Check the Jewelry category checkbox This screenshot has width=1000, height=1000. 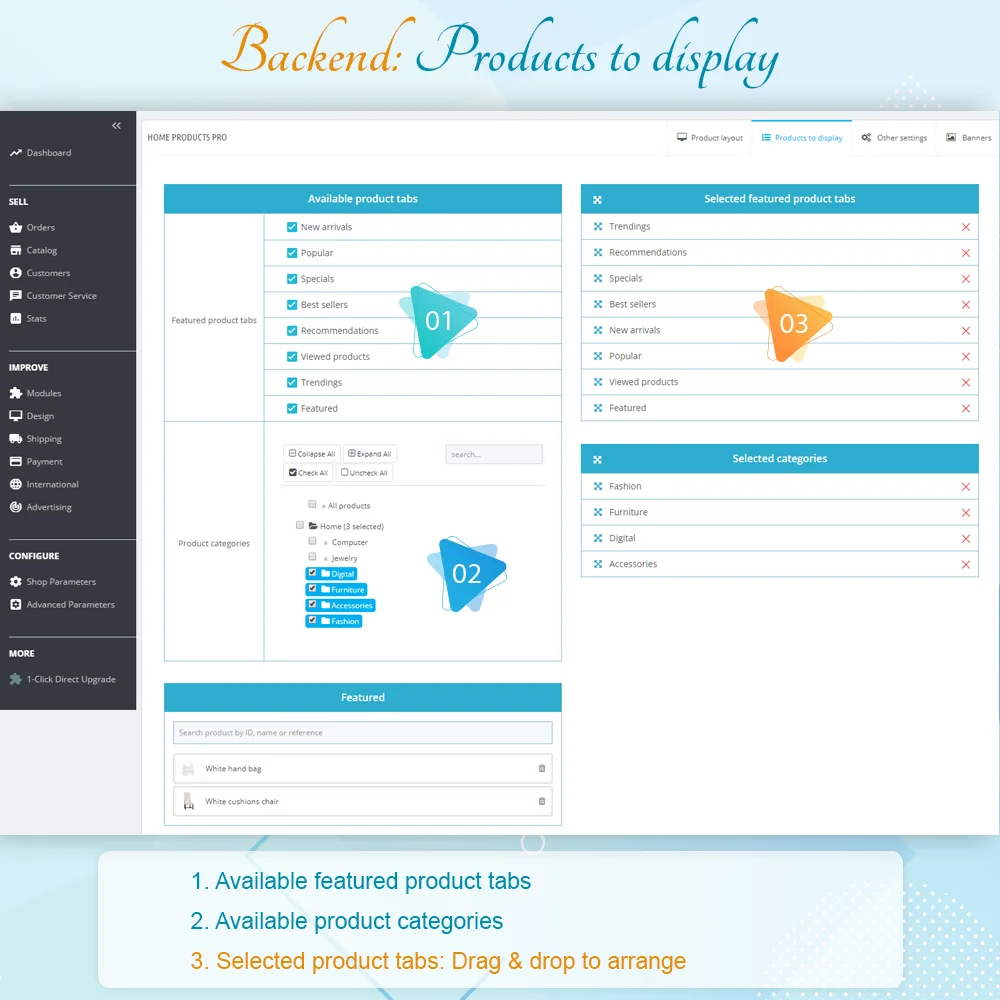pyautogui.click(x=313, y=557)
